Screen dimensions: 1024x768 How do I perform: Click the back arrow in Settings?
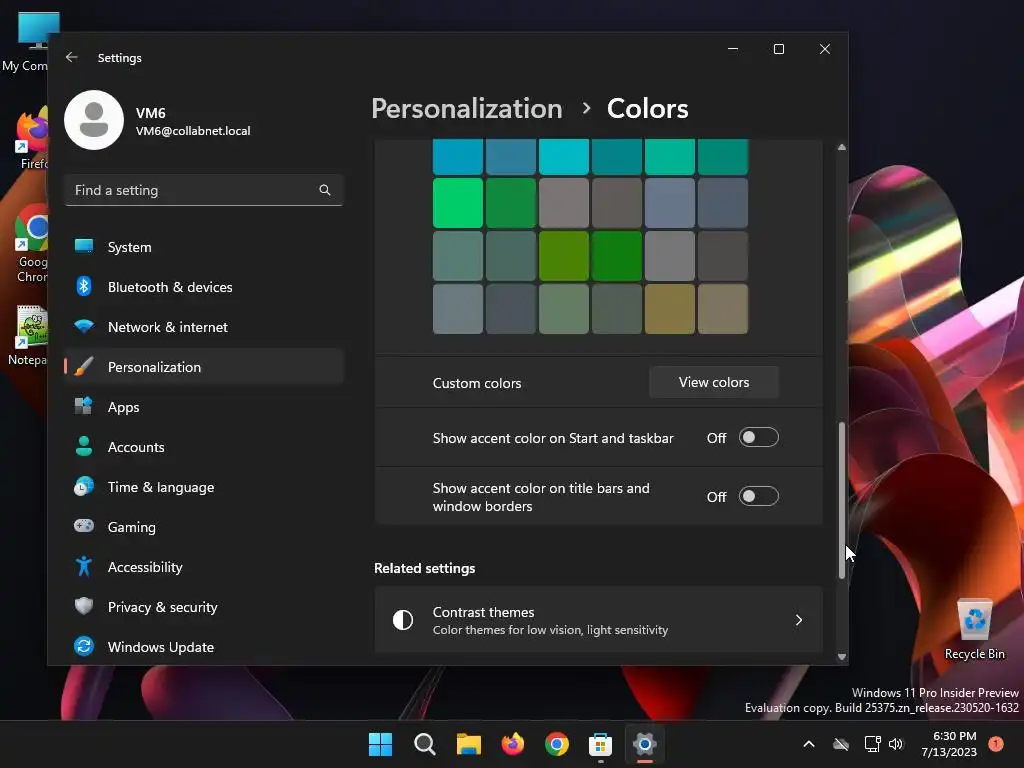point(72,57)
